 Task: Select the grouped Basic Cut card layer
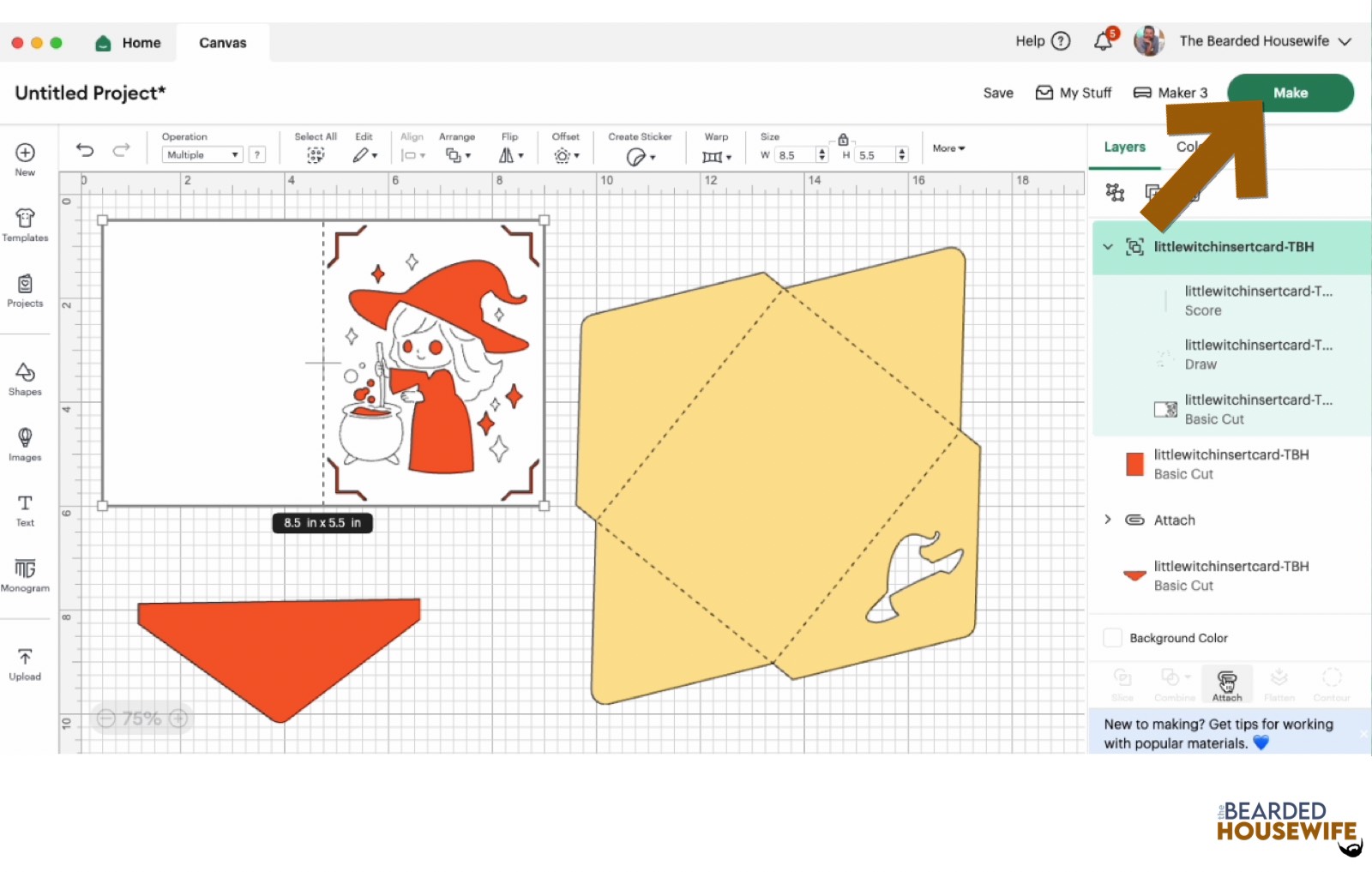(x=1231, y=409)
